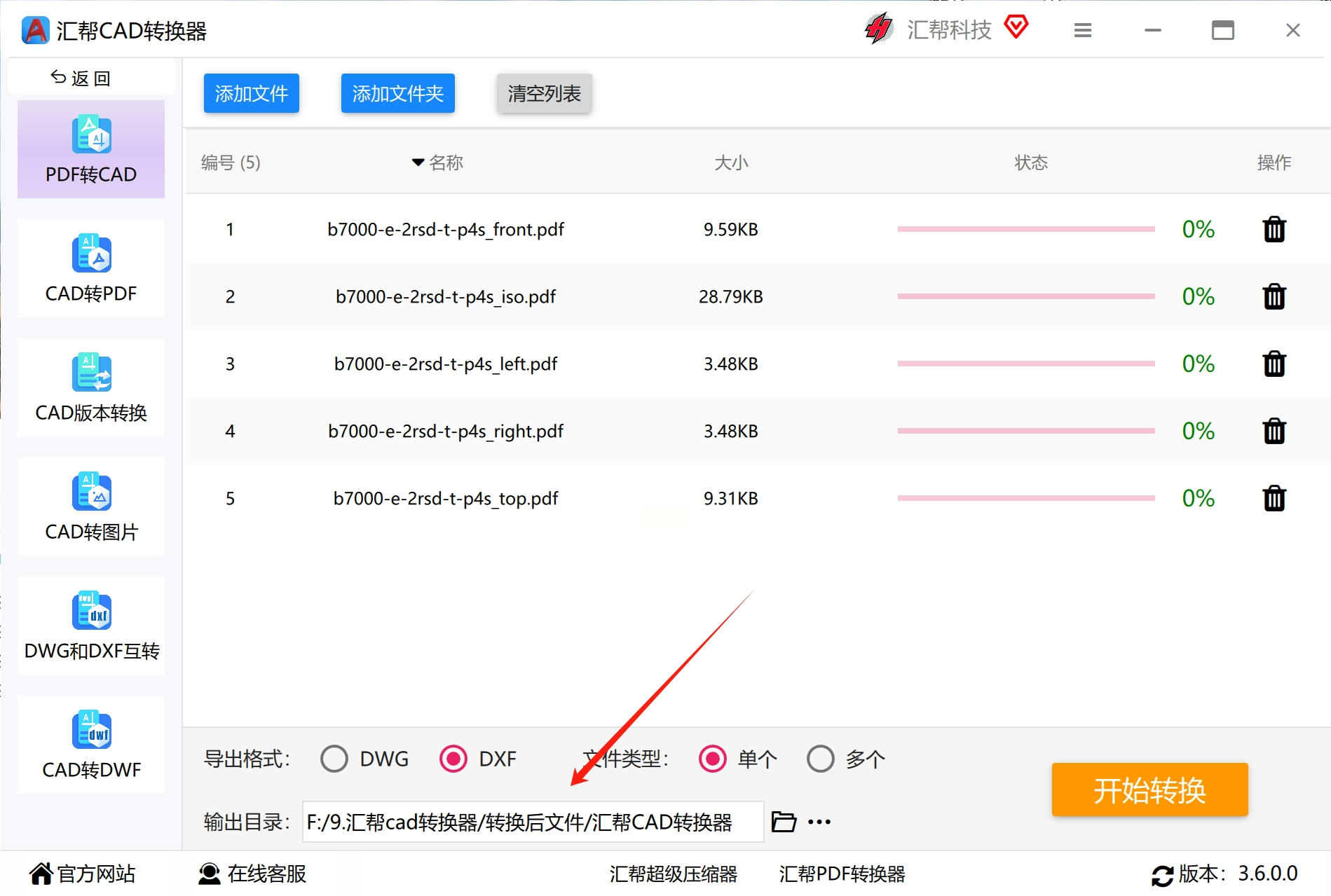This screenshot has height=896, width=1331.
Task: Sort list by 名称 column arrow
Action: pos(418,163)
